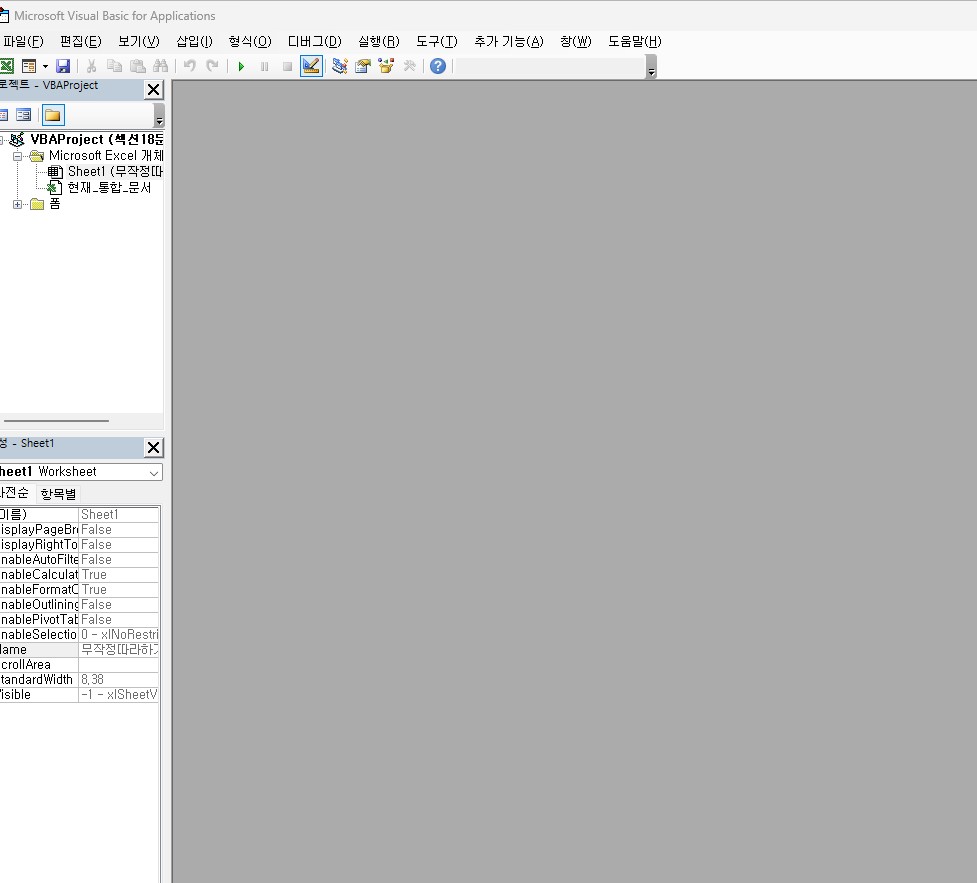Expand the 폼 folder tree node

[18, 204]
